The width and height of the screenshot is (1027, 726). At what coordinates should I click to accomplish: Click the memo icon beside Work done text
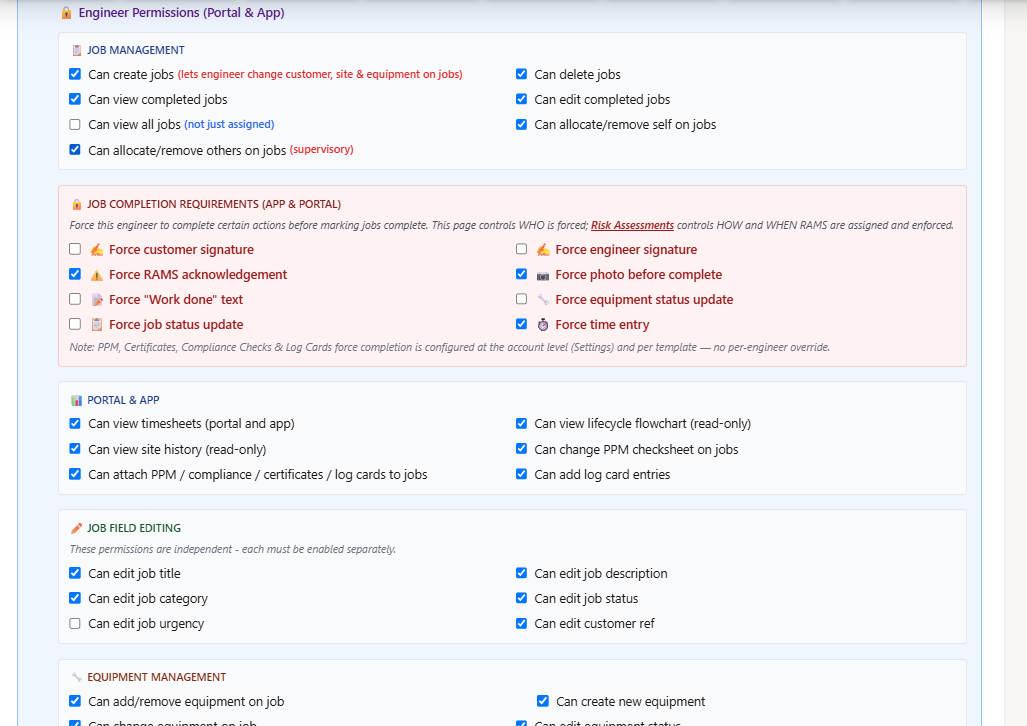click(97, 300)
